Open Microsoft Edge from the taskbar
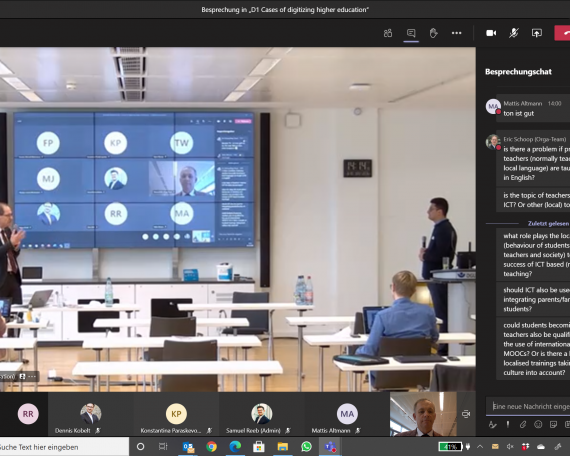Screen dimensions: 570x456 (235, 447)
